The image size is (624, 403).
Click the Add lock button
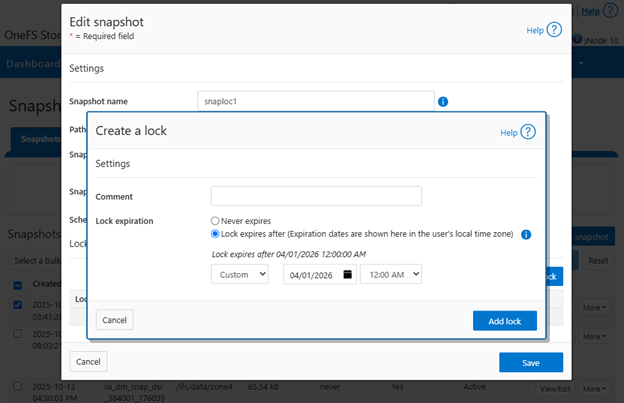504,320
